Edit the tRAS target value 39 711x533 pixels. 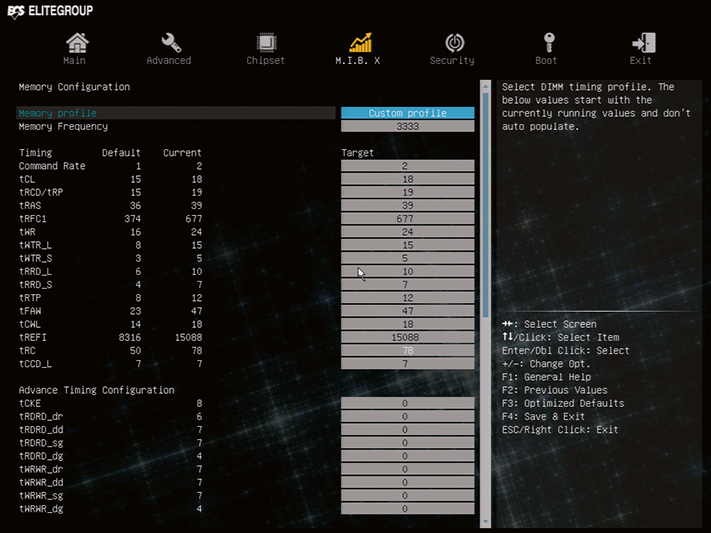click(x=408, y=205)
